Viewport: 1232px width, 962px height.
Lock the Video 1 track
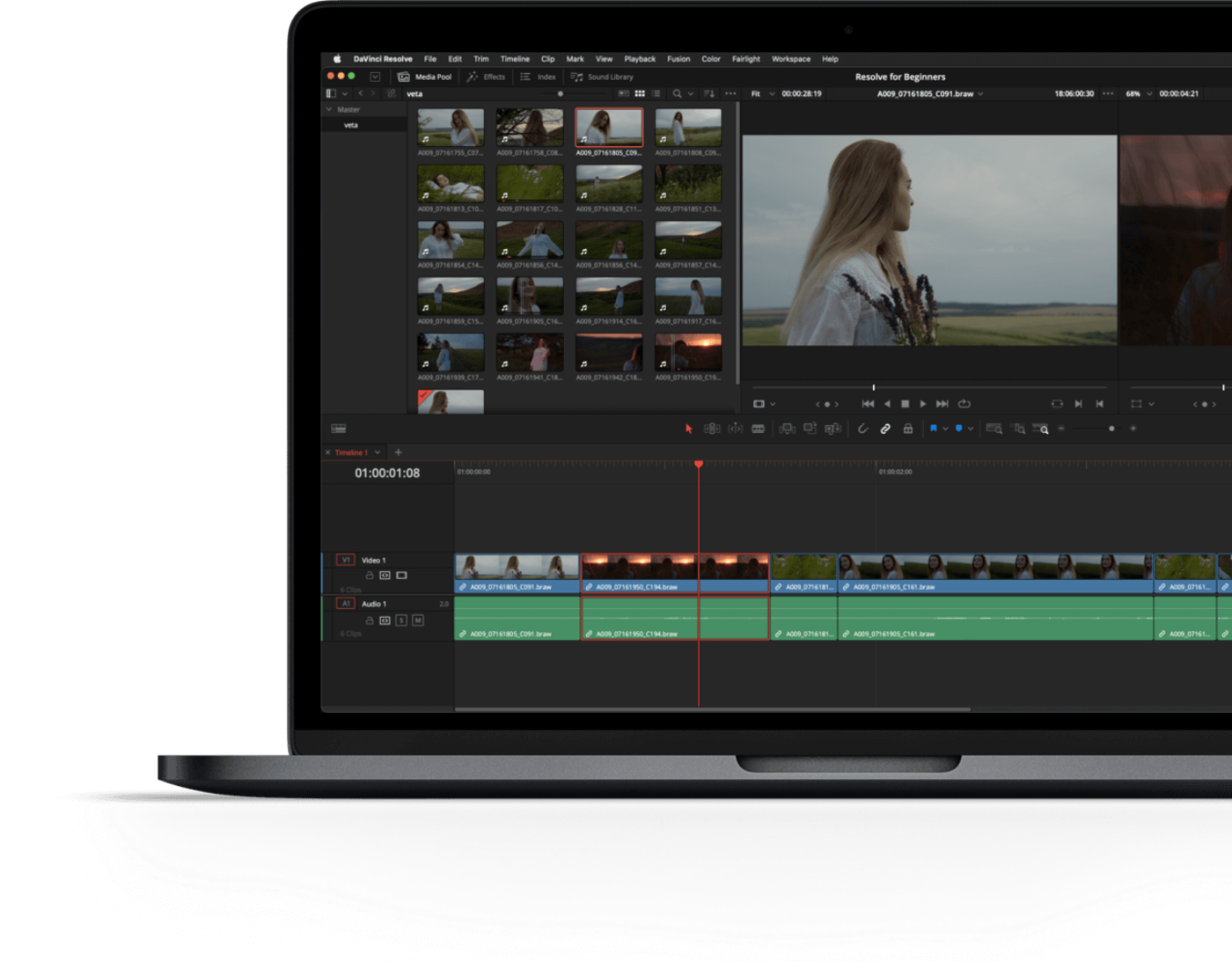(370, 576)
